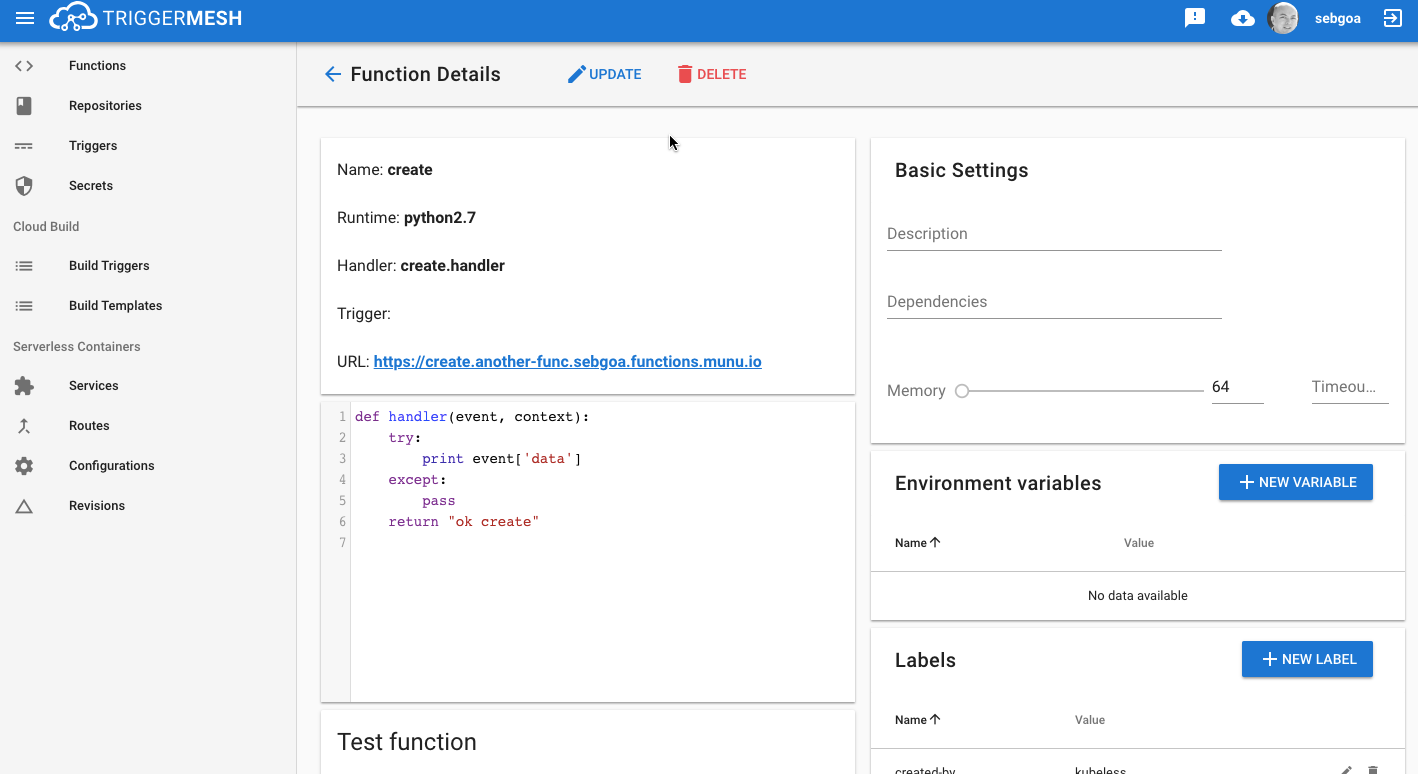Click the Runtime python2.7 text

coord(406,218)
